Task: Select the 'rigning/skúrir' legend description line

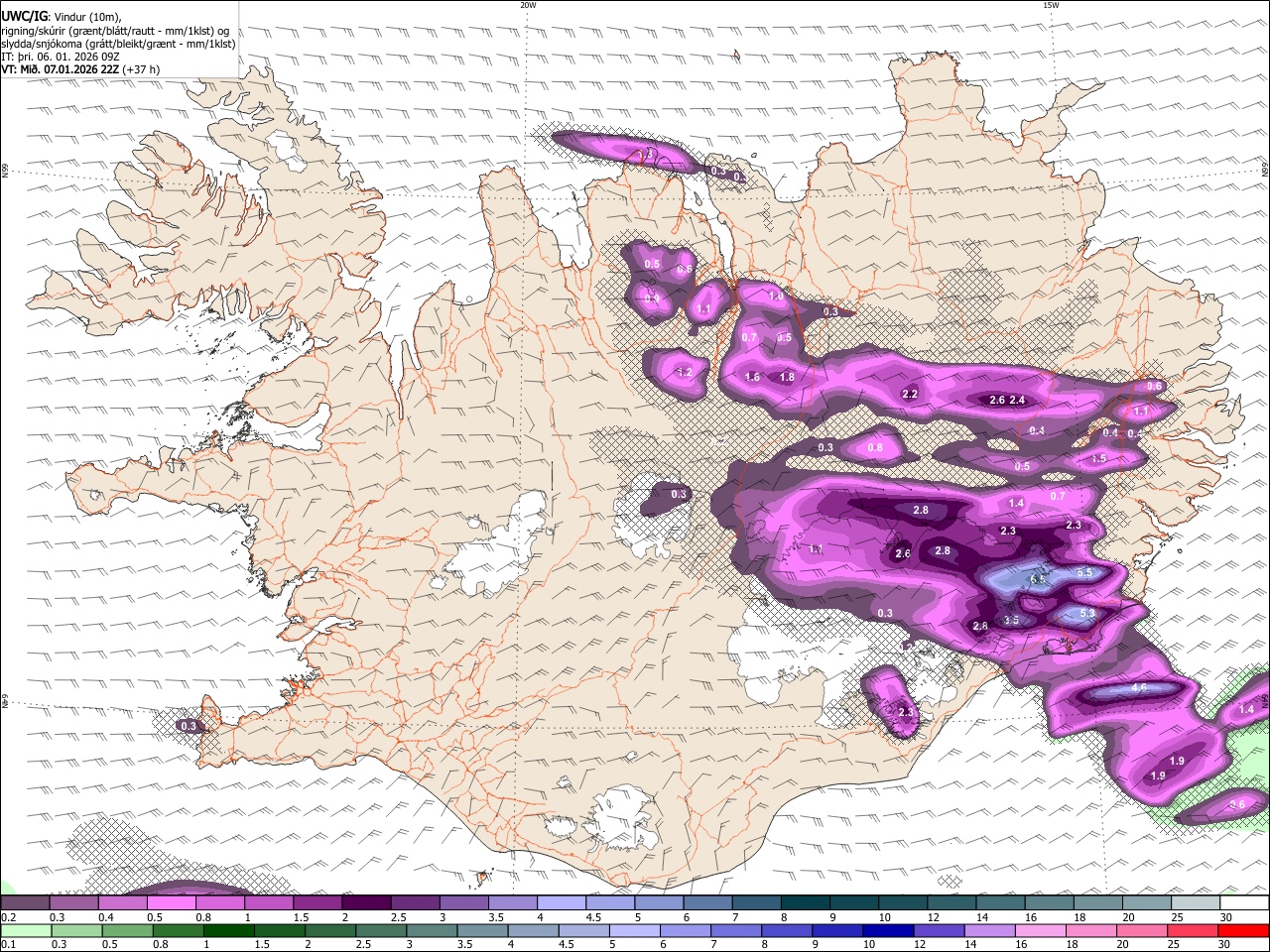Action: pyautogui.click(x=116, y=30)
